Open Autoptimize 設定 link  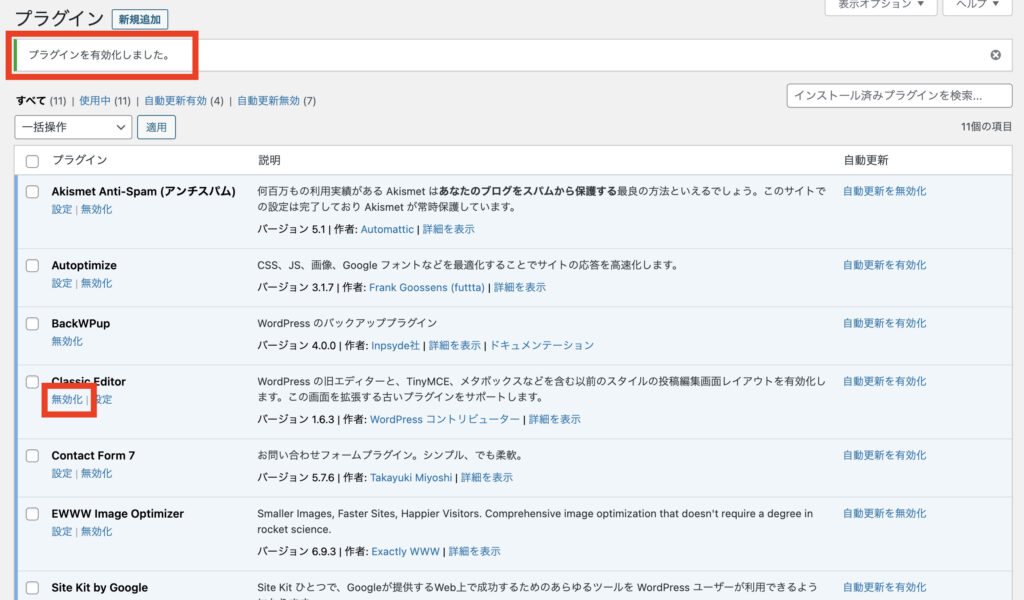(62, 283)
